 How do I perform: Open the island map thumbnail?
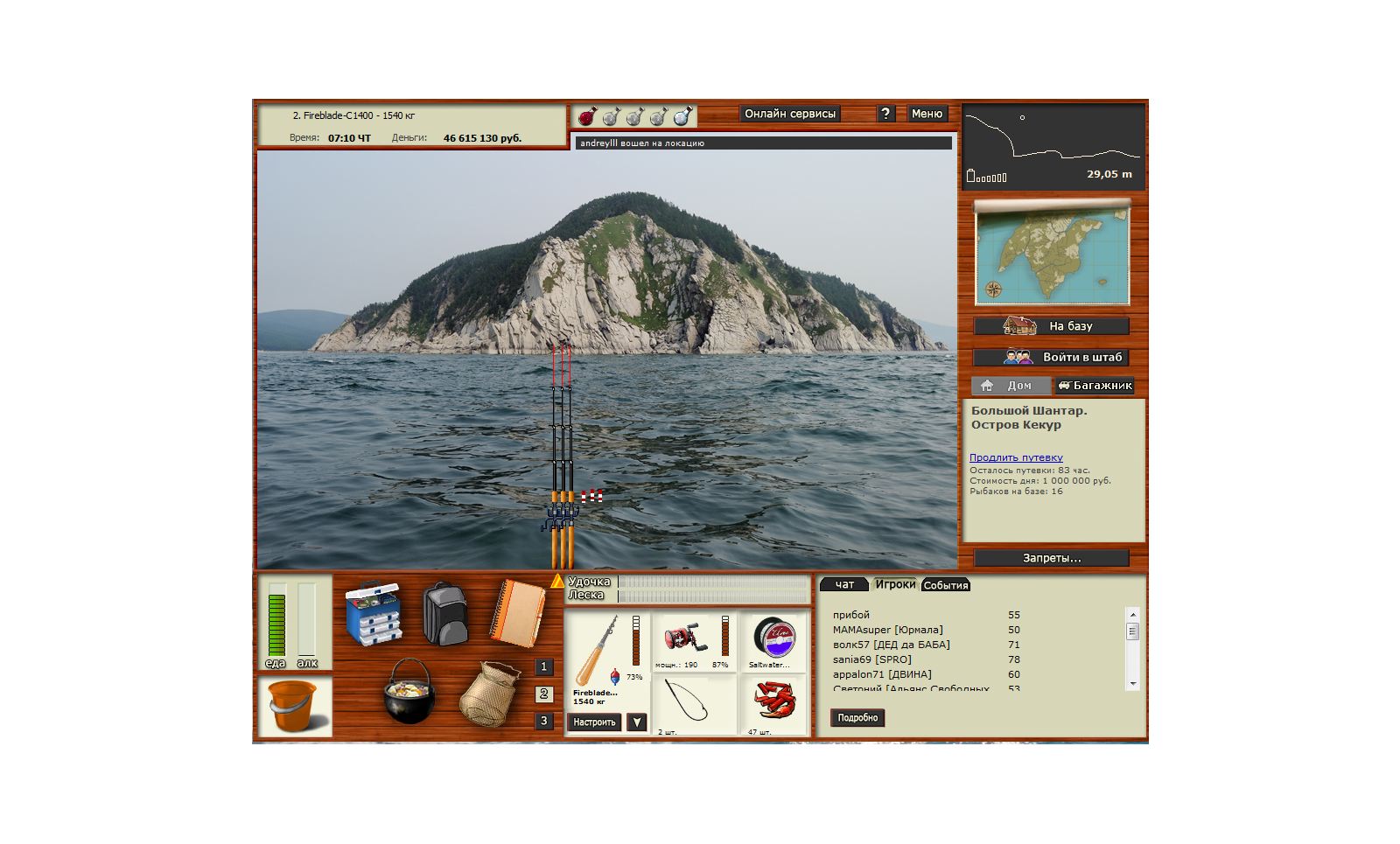[1052, 253]
